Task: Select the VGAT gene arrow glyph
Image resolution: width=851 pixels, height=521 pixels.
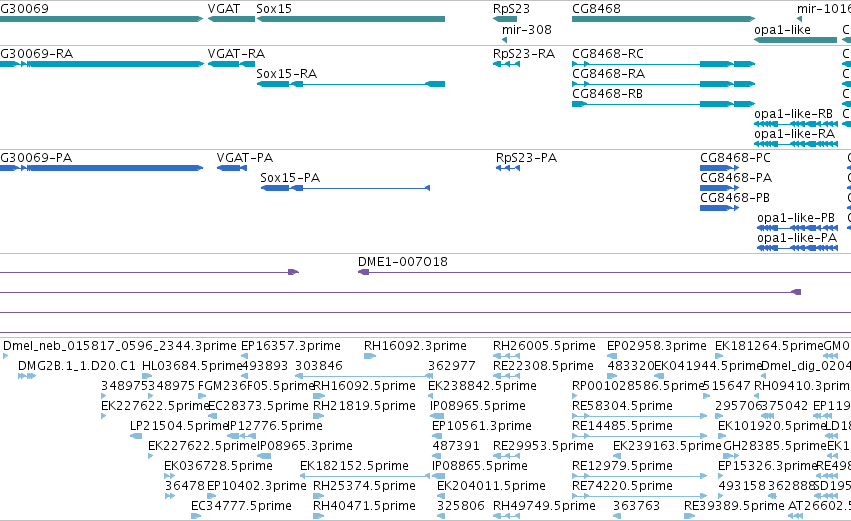Action: (231, 19)
